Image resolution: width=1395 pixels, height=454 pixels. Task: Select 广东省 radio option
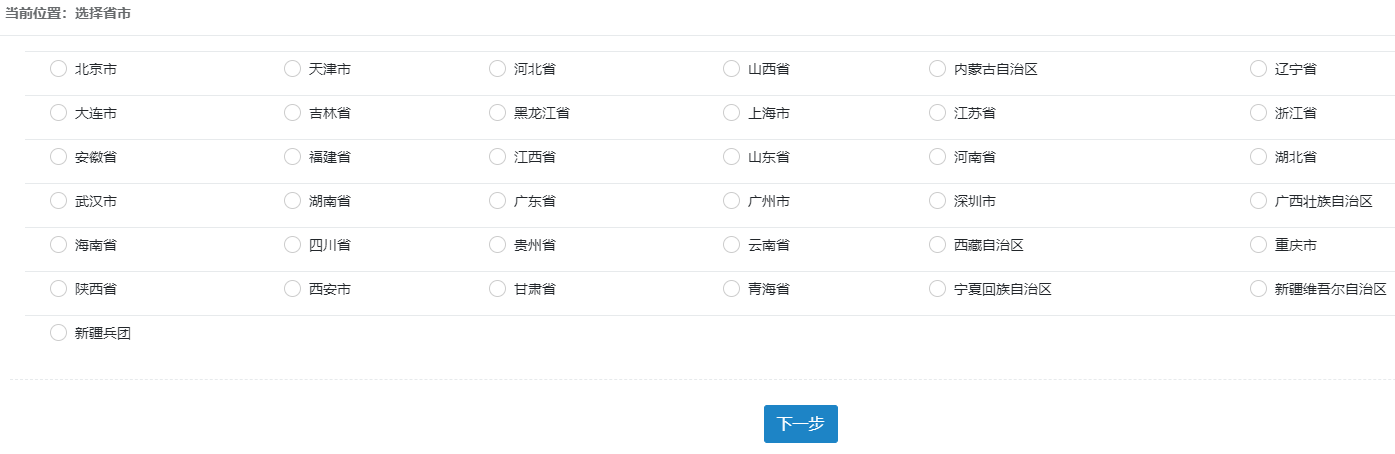tap(497, 201)
